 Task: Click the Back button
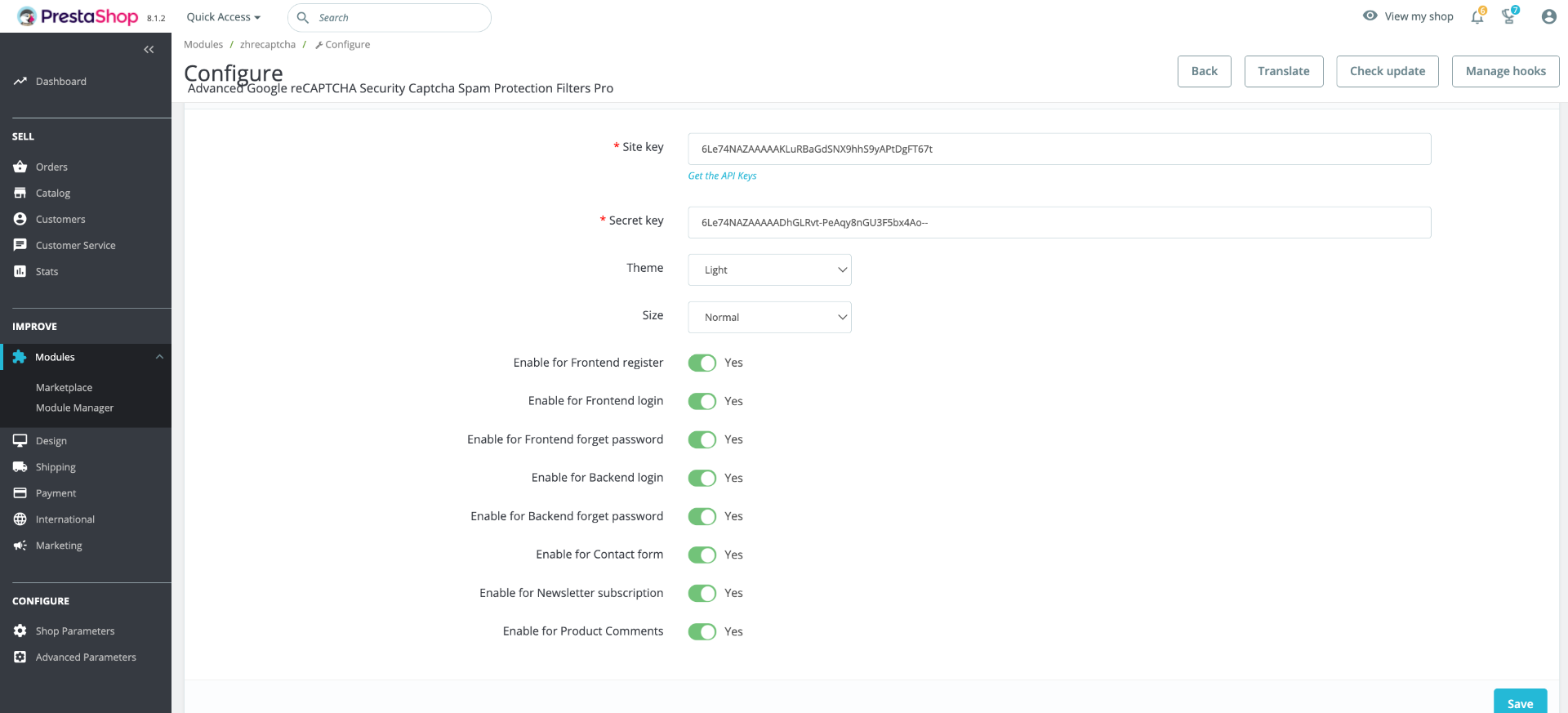tap(1204, 71)
